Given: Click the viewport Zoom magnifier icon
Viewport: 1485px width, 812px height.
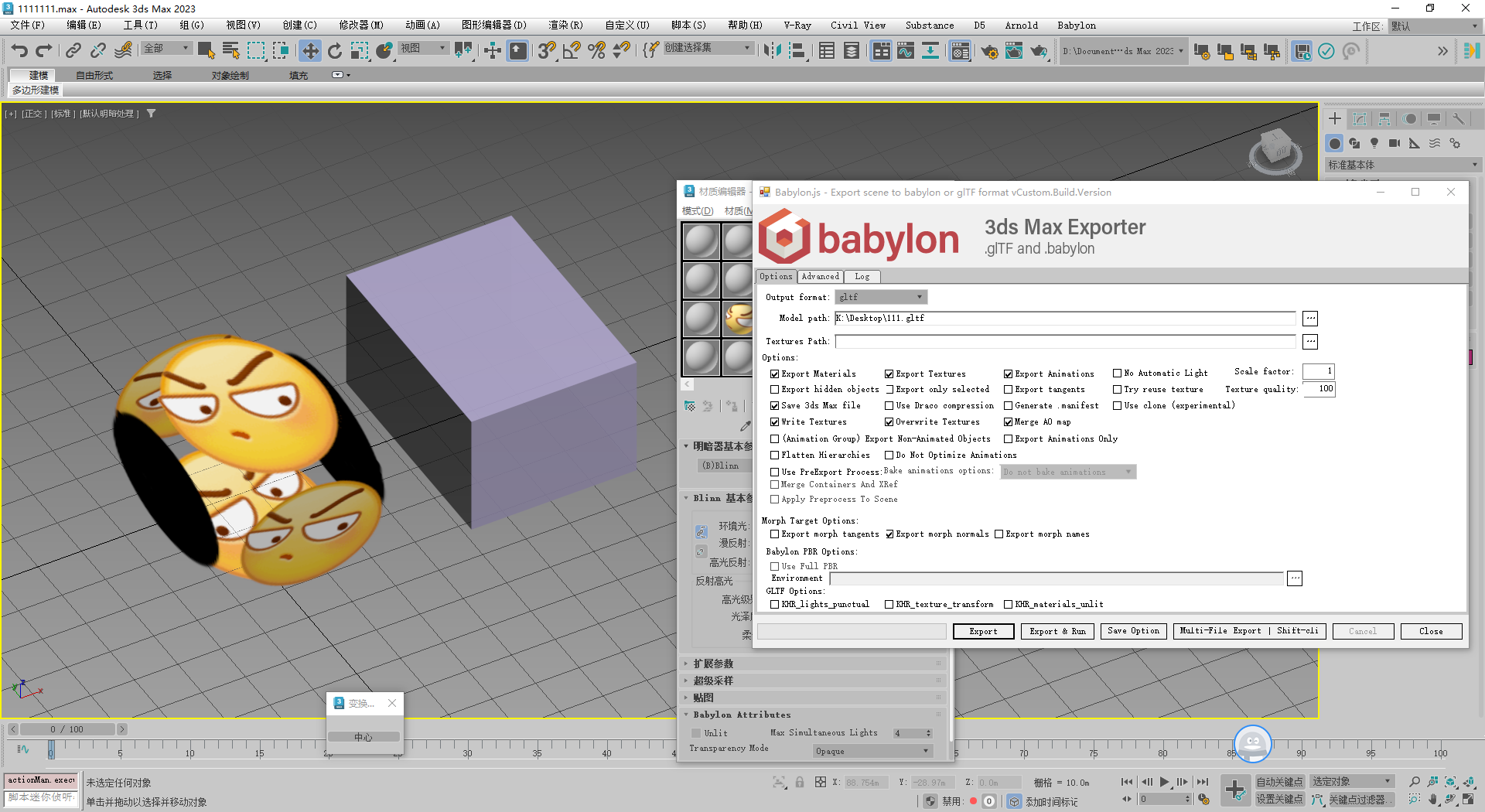Looking at the screenshot, I should click(x=1415, y=782).
